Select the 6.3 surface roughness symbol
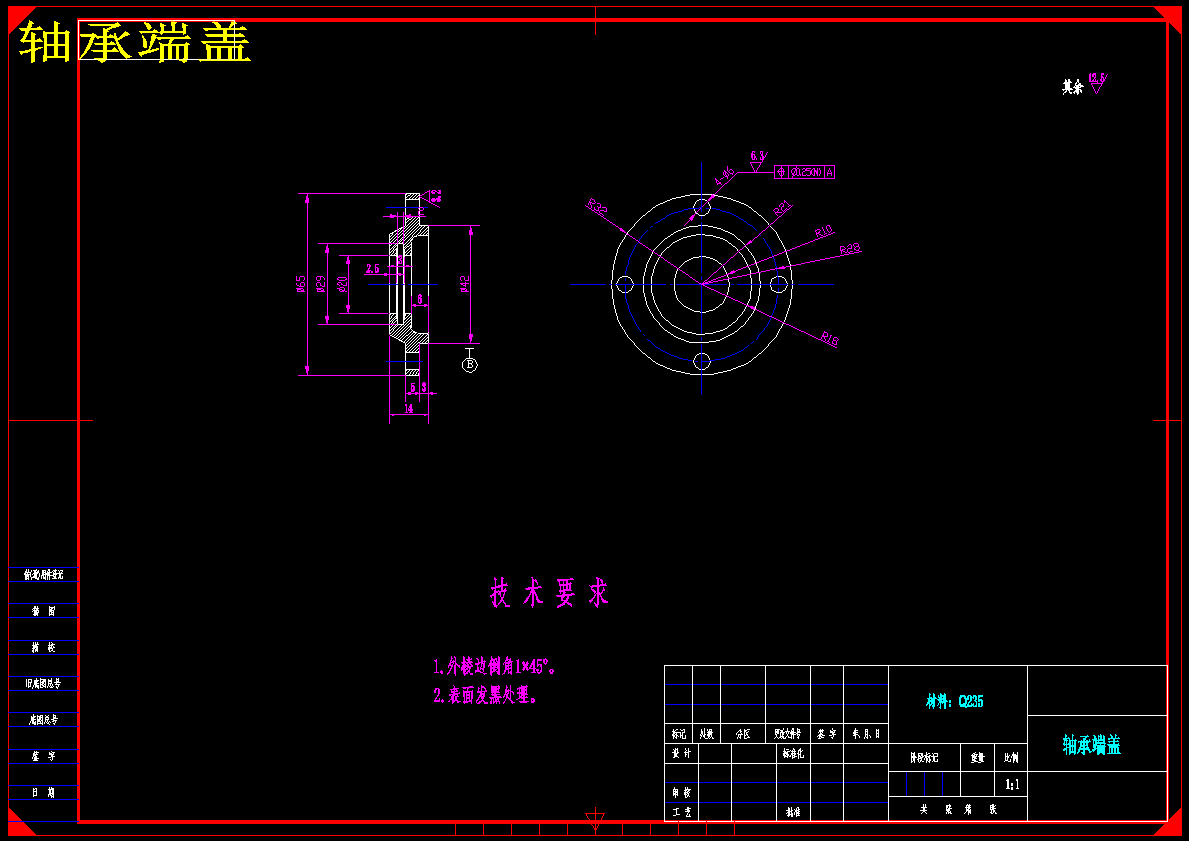Image resolution: width=1189 pixels, height=841 pixels. (x=757, y=161)
